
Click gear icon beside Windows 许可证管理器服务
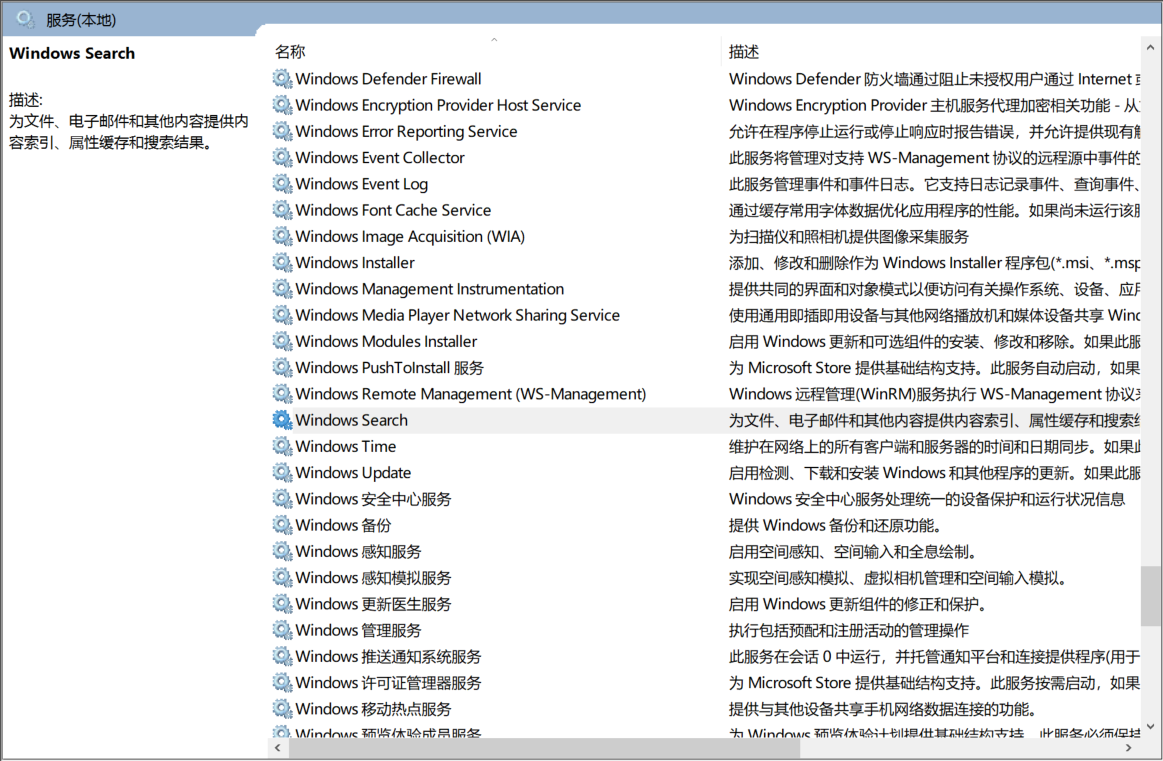click(x=282, y=682)
